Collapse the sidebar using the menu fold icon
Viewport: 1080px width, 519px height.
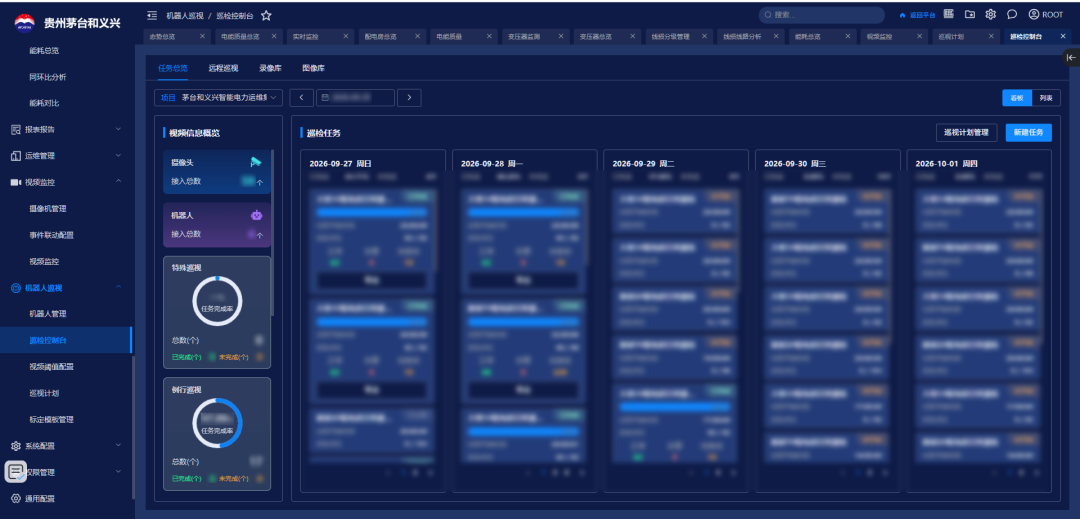tap(152, 15)
